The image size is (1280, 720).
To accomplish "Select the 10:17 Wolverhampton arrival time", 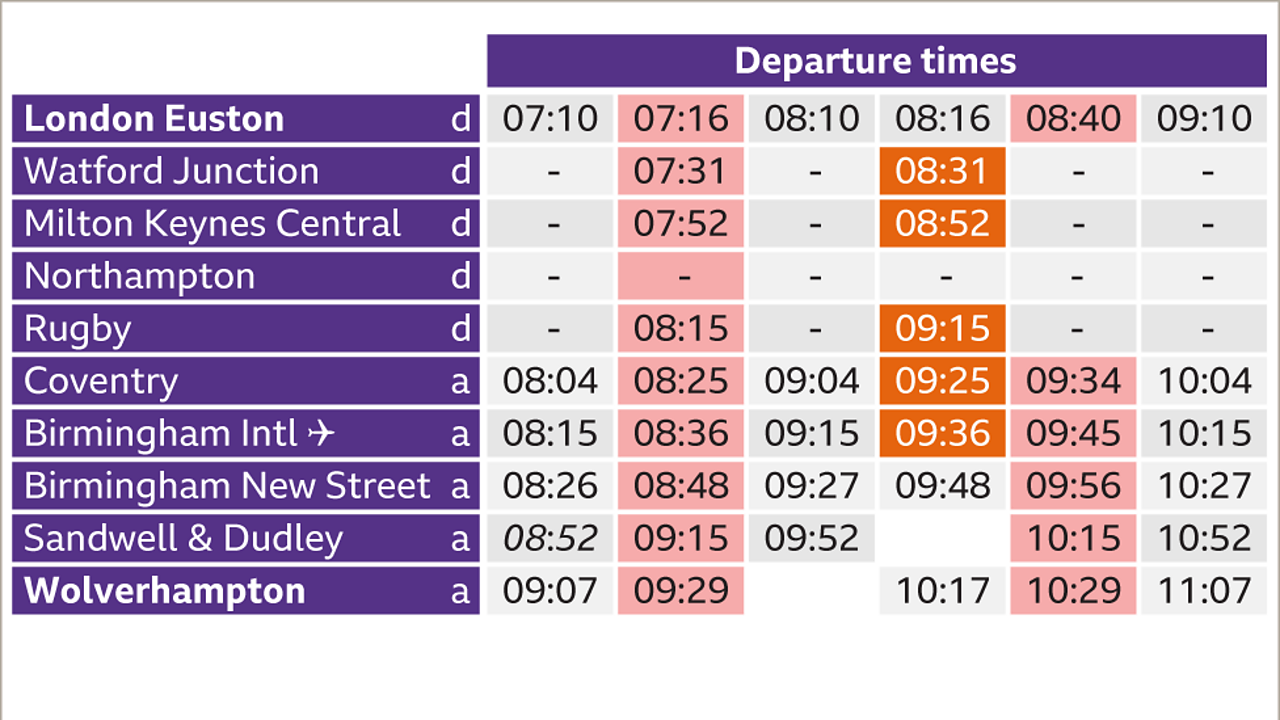I will point(942,590).
